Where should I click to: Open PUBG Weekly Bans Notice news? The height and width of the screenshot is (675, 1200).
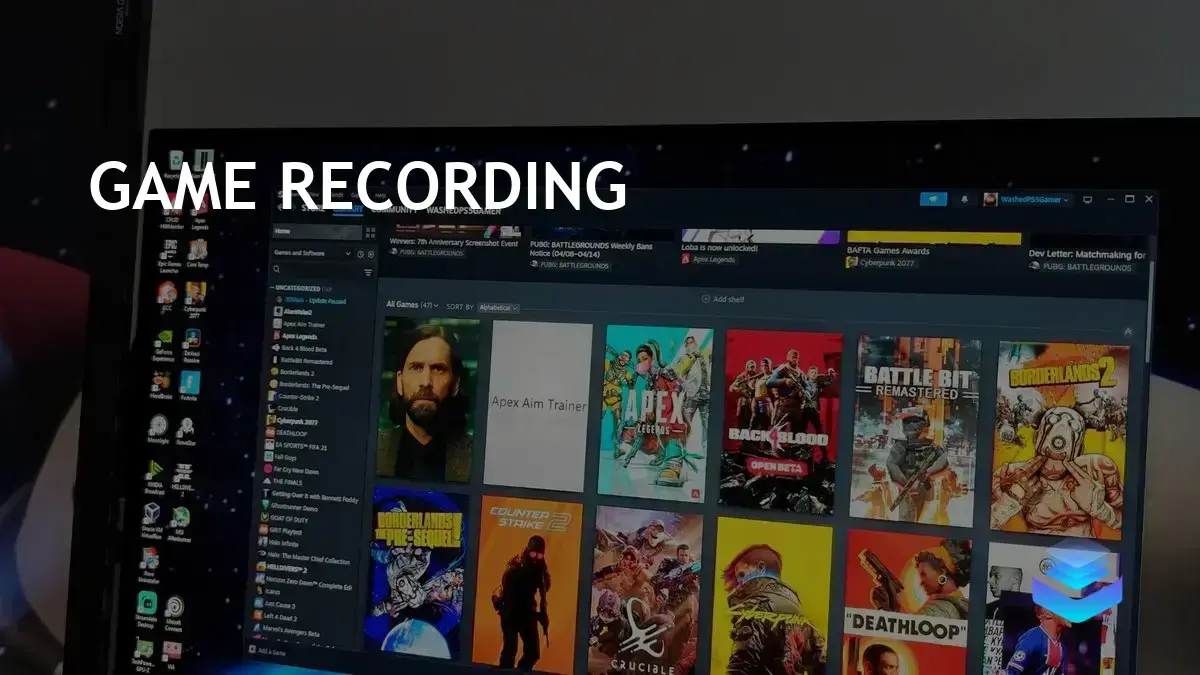(x=591, y=252)
